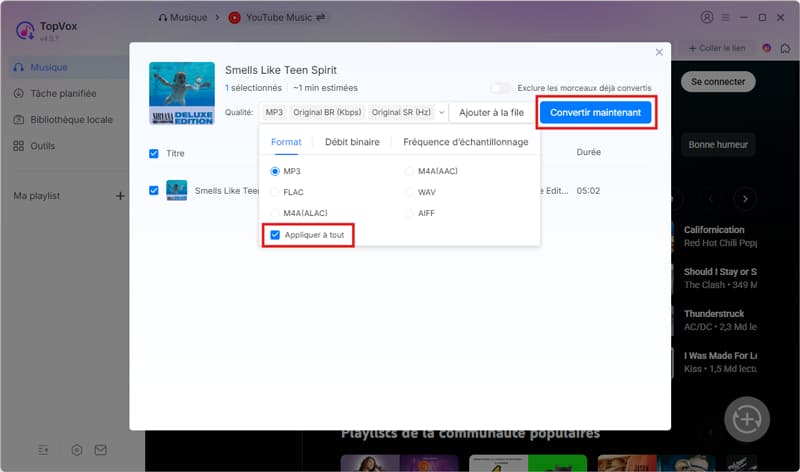This screenshot has width=800, height=472.
Task: Close the conversion dialog
Action: click(659, 52)
